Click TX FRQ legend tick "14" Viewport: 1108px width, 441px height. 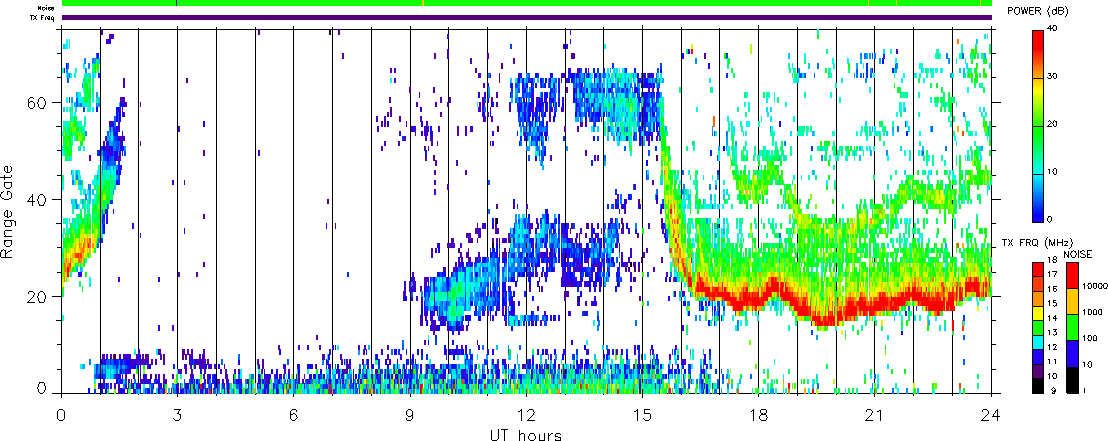[x=1053, y=318]
